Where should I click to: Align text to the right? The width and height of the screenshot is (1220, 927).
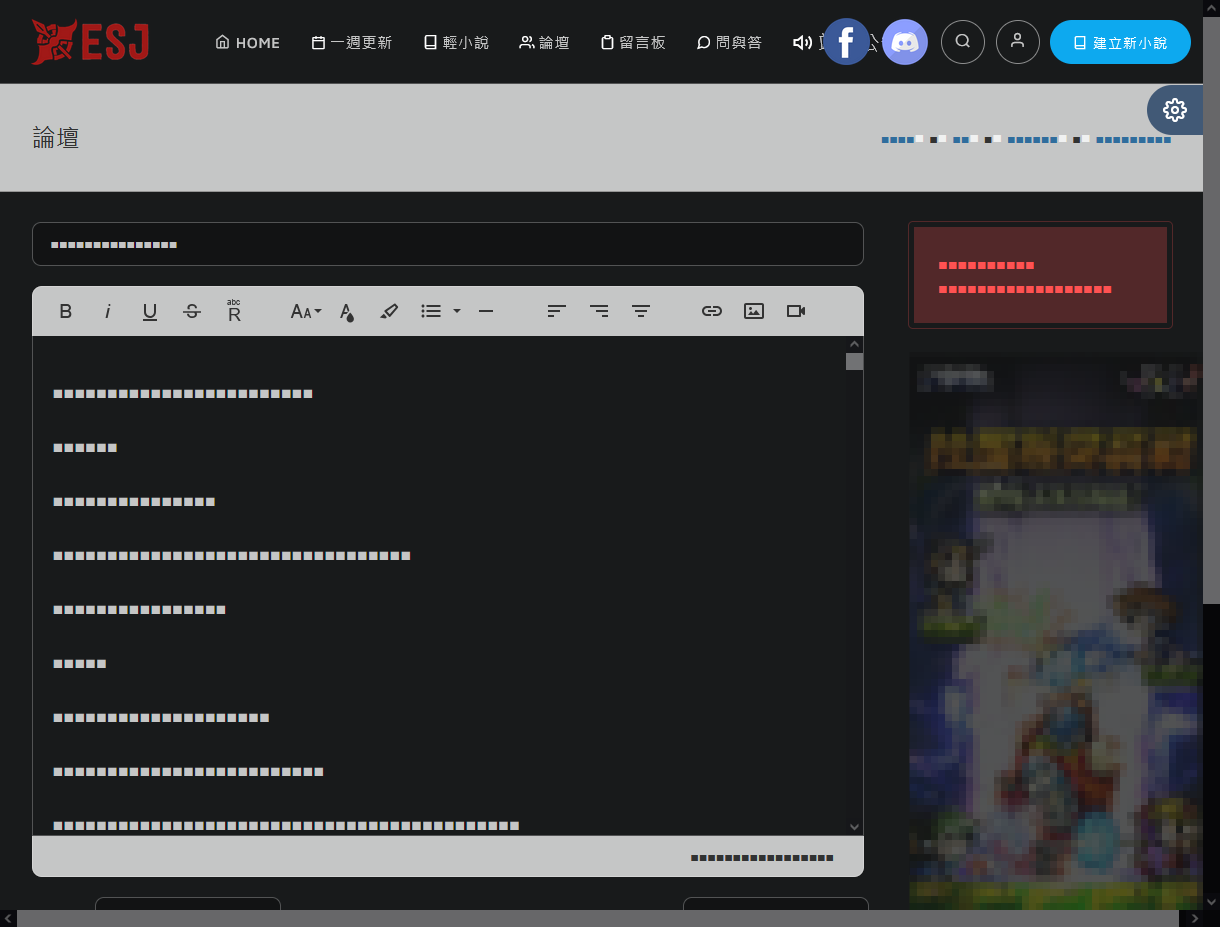point(599,311)
